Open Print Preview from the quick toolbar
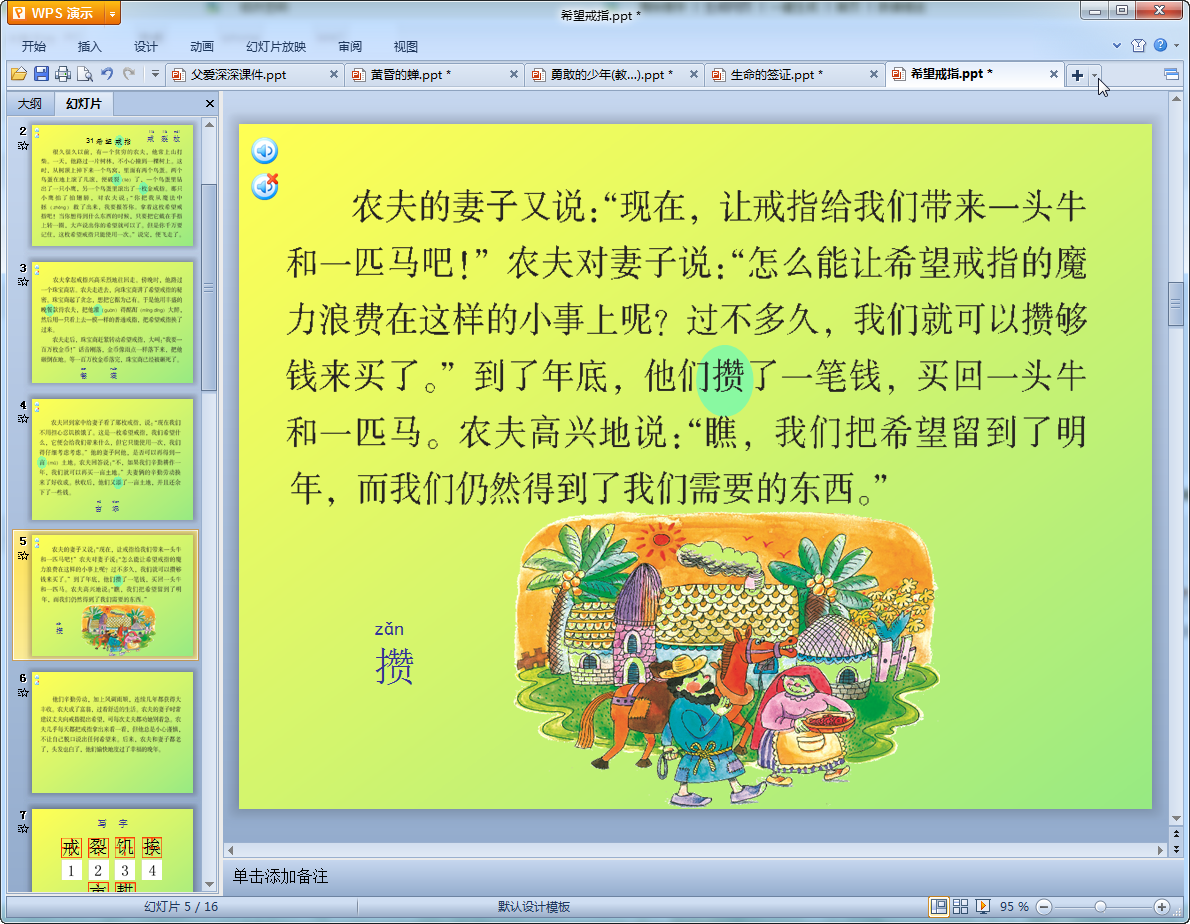This screenshot has width=1190, height=924. pos(85,74)
